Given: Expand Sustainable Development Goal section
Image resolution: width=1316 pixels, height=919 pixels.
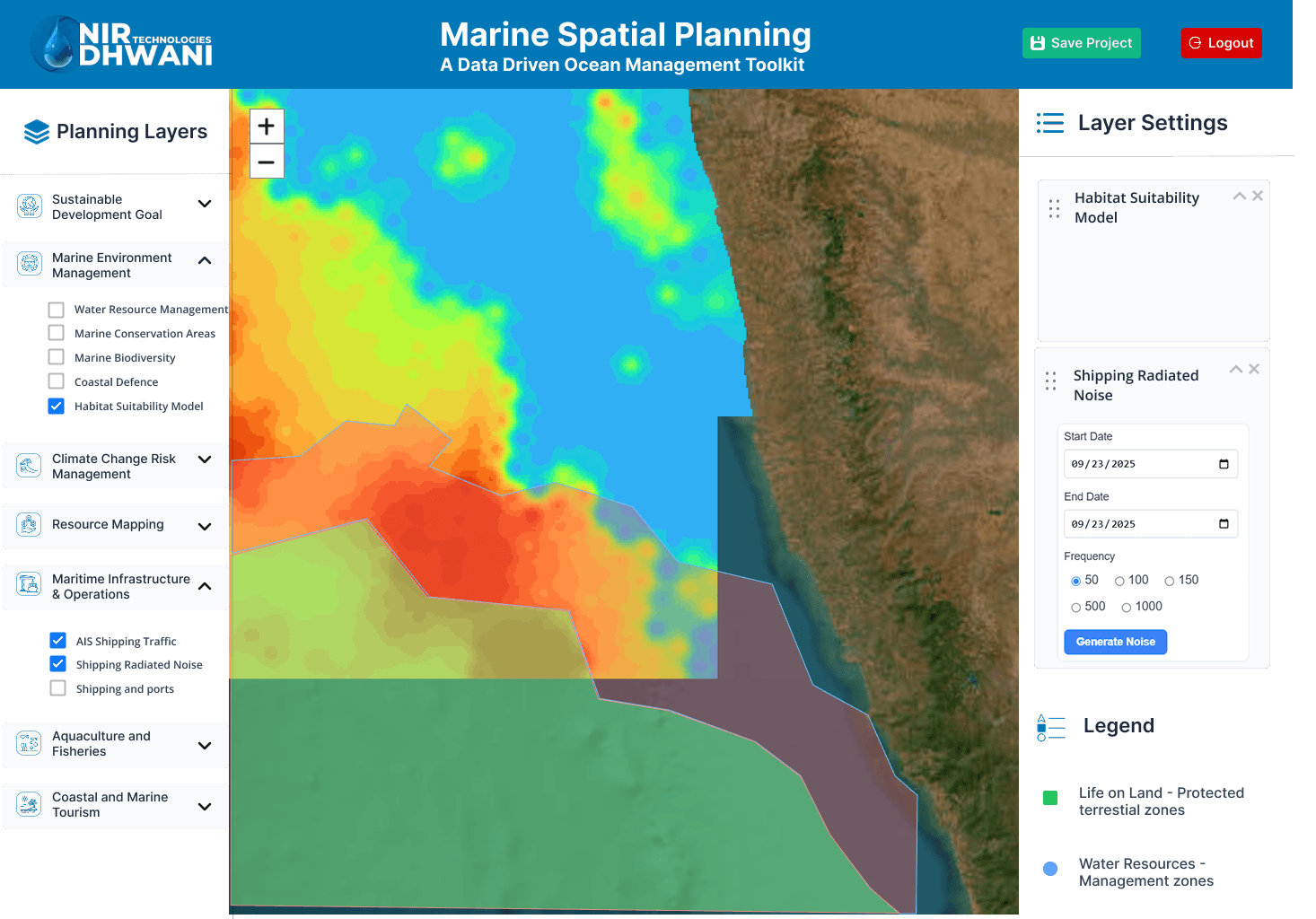Looking at the screenshot, I should coord(205,204).
